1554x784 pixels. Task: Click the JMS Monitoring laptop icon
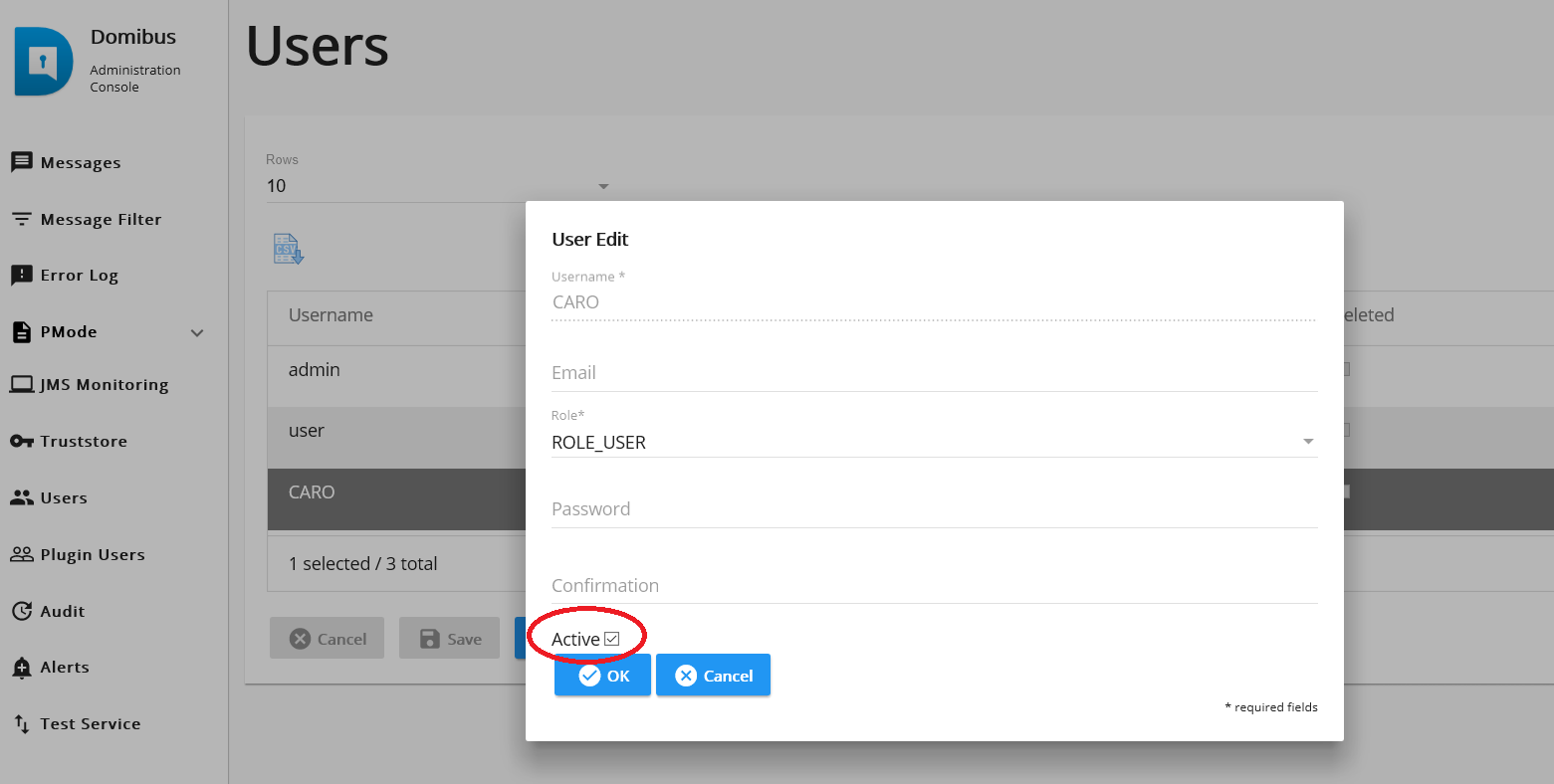tap(21, 384)
